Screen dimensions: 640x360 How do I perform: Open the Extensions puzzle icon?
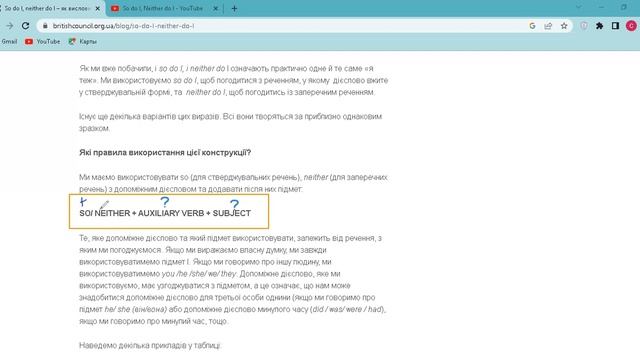tap(600, 26)
